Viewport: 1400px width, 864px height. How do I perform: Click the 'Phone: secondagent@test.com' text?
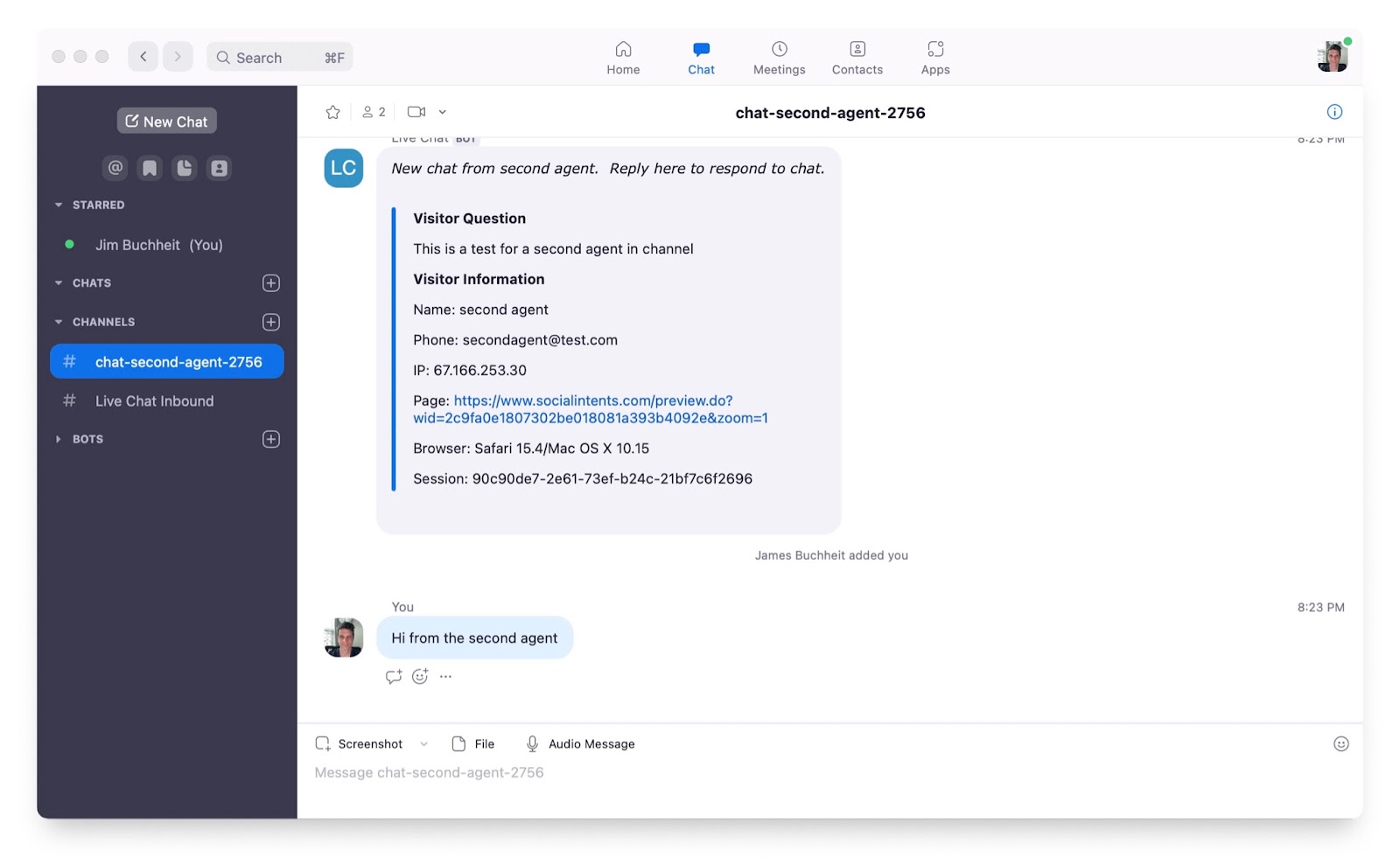515,340
